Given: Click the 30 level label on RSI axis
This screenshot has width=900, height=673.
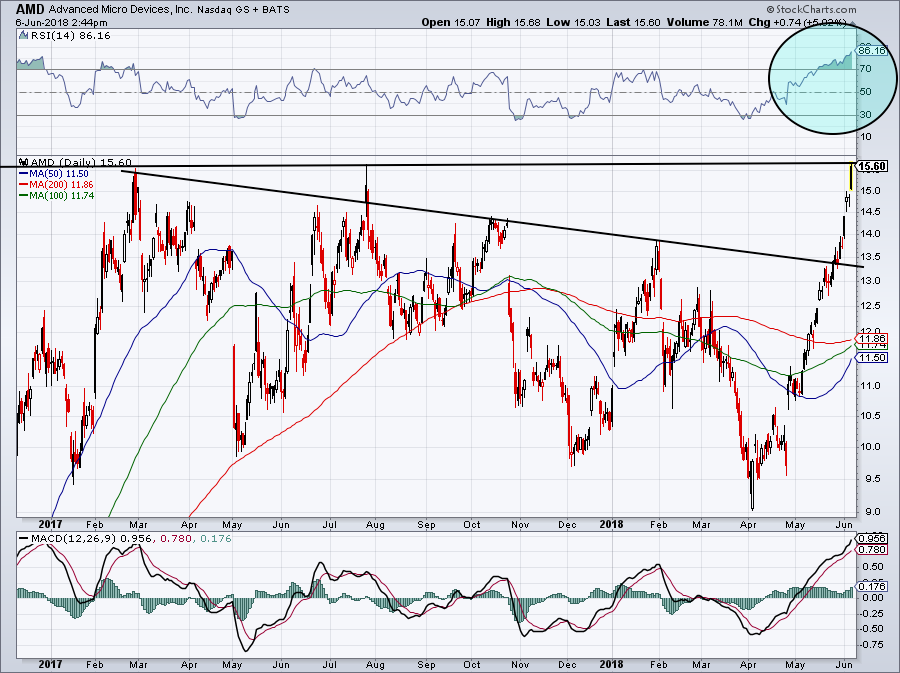Looking at the screenshot, I should pos(866,115).
